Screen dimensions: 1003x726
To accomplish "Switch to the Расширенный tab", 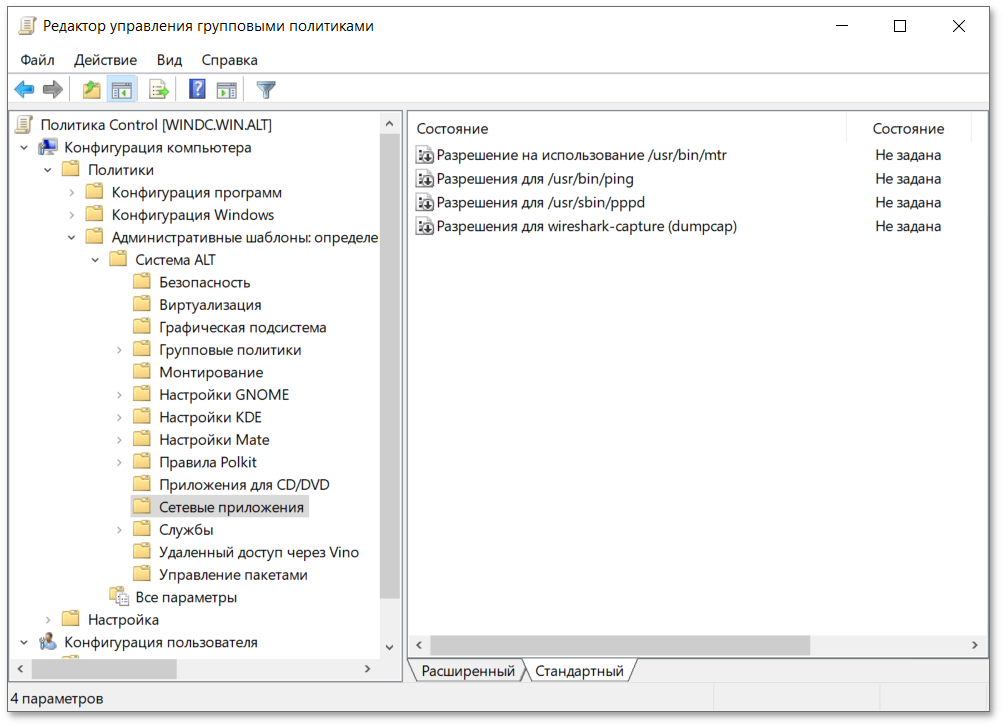I will [467, 671].
